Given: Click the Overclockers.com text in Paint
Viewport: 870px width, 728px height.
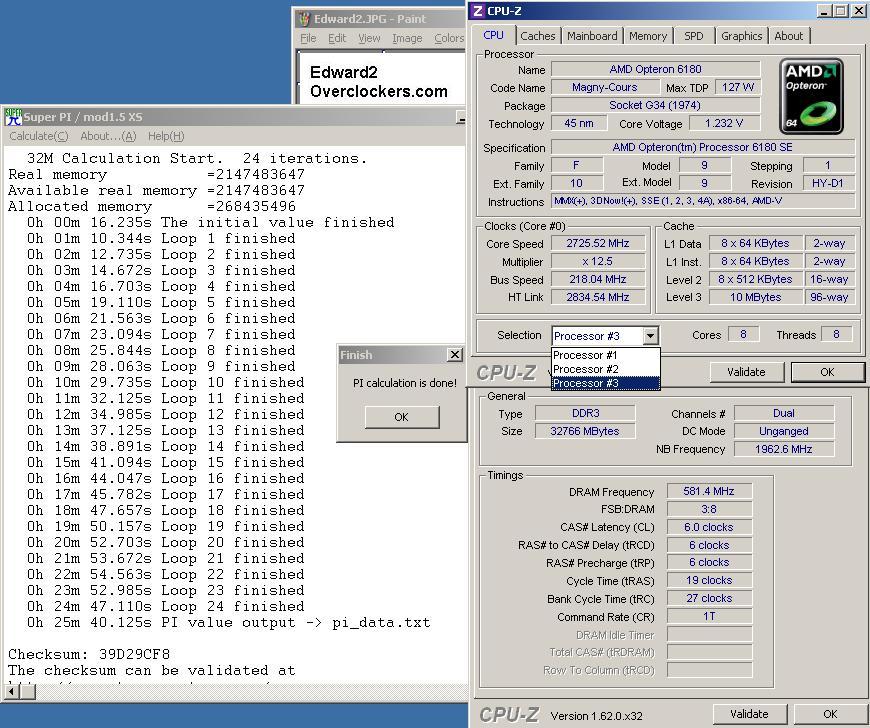Looking at the screenshot, I should tap(378, 92).
